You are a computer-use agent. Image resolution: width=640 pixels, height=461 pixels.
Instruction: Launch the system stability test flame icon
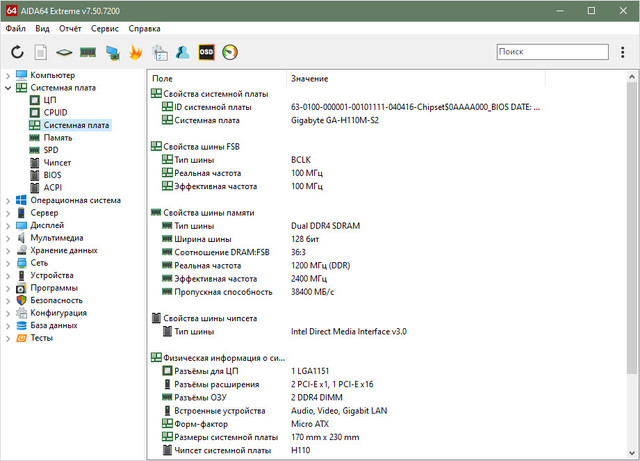[x=136, y=52]
